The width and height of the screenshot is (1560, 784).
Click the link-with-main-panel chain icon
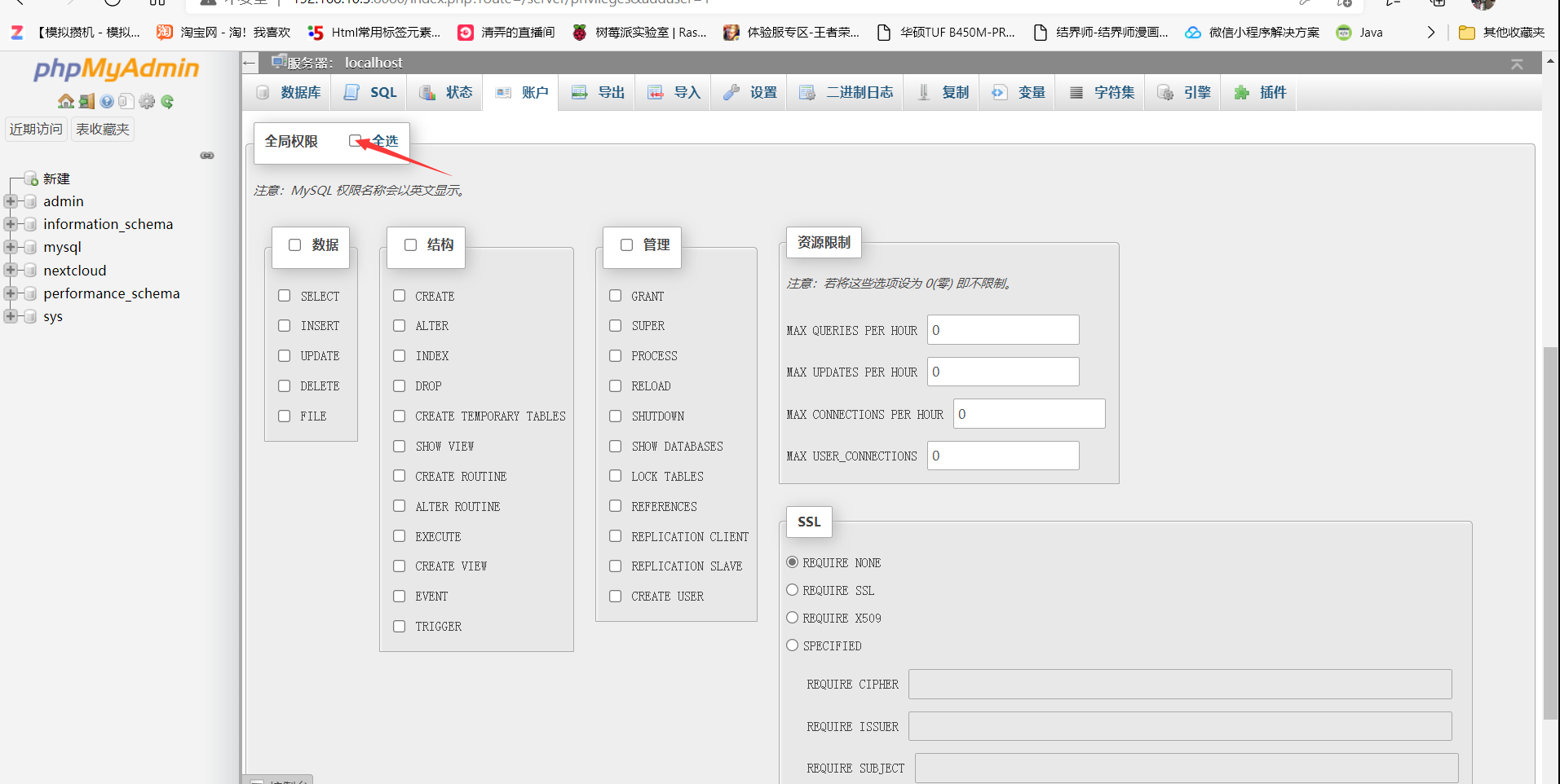click(x=207, y=155)
